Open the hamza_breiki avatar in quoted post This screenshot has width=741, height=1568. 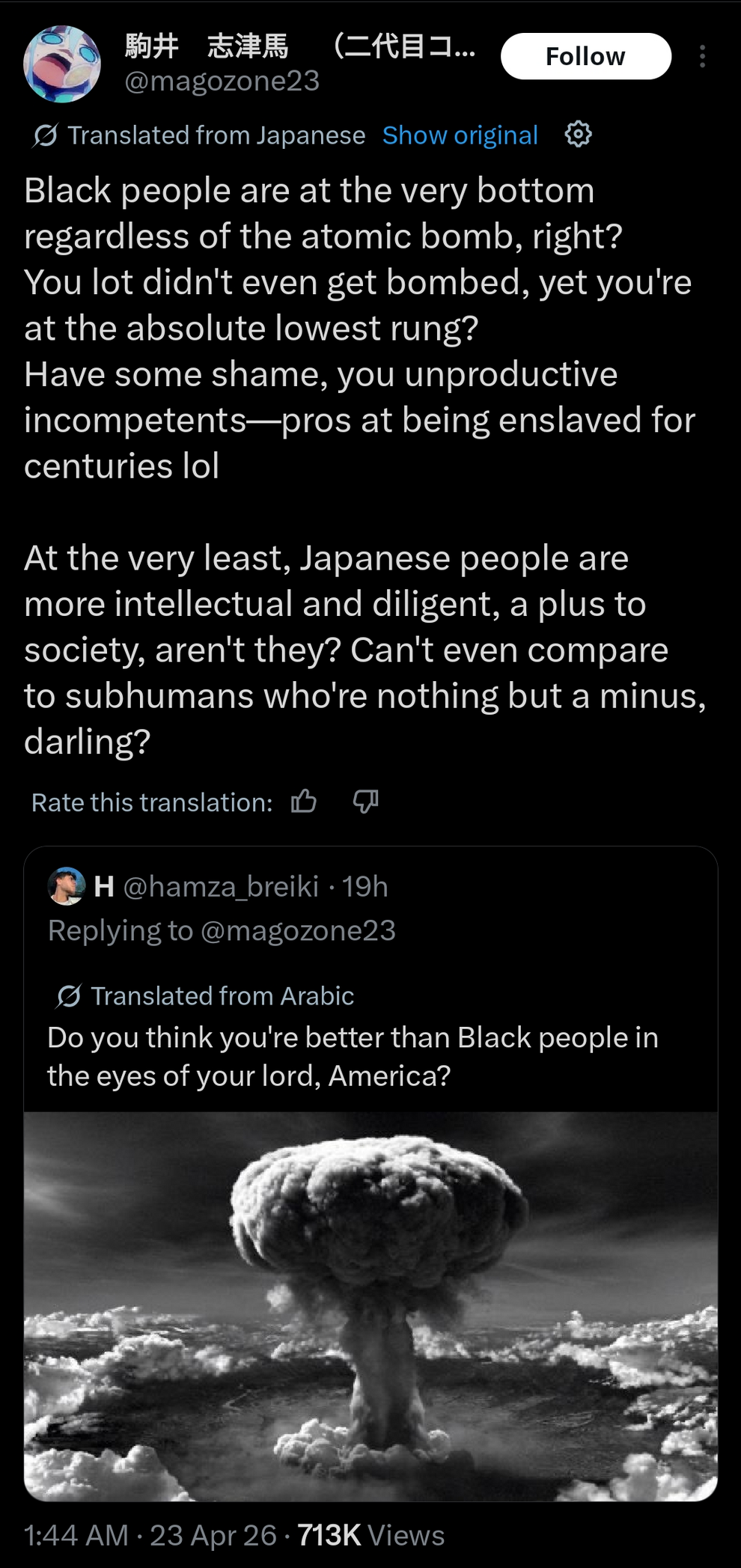click(66, 886)
